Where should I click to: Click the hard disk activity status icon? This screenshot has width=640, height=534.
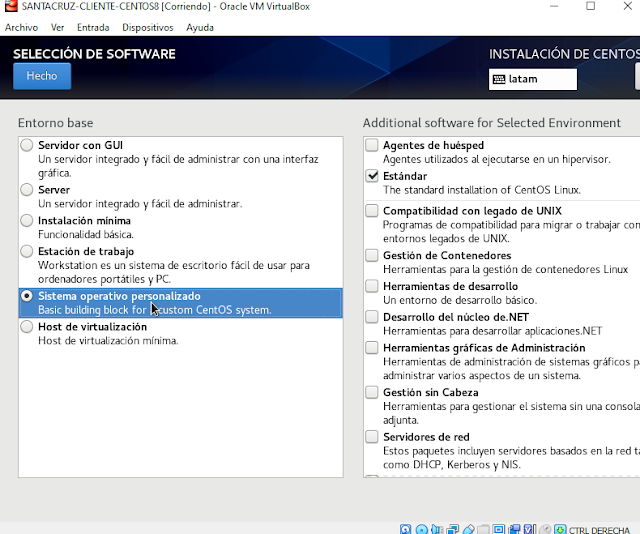pyautogui.click(x=405, y=530)
